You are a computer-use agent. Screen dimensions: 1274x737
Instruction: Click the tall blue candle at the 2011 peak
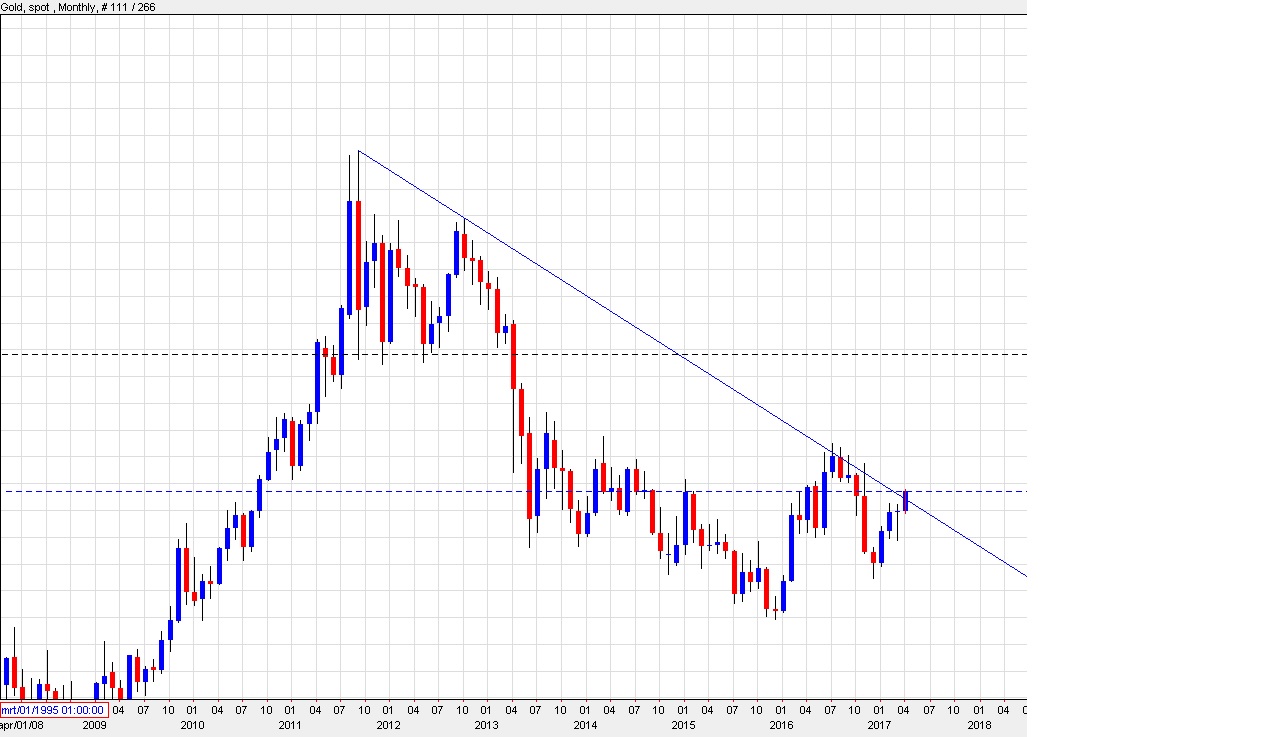coord(350,255)
